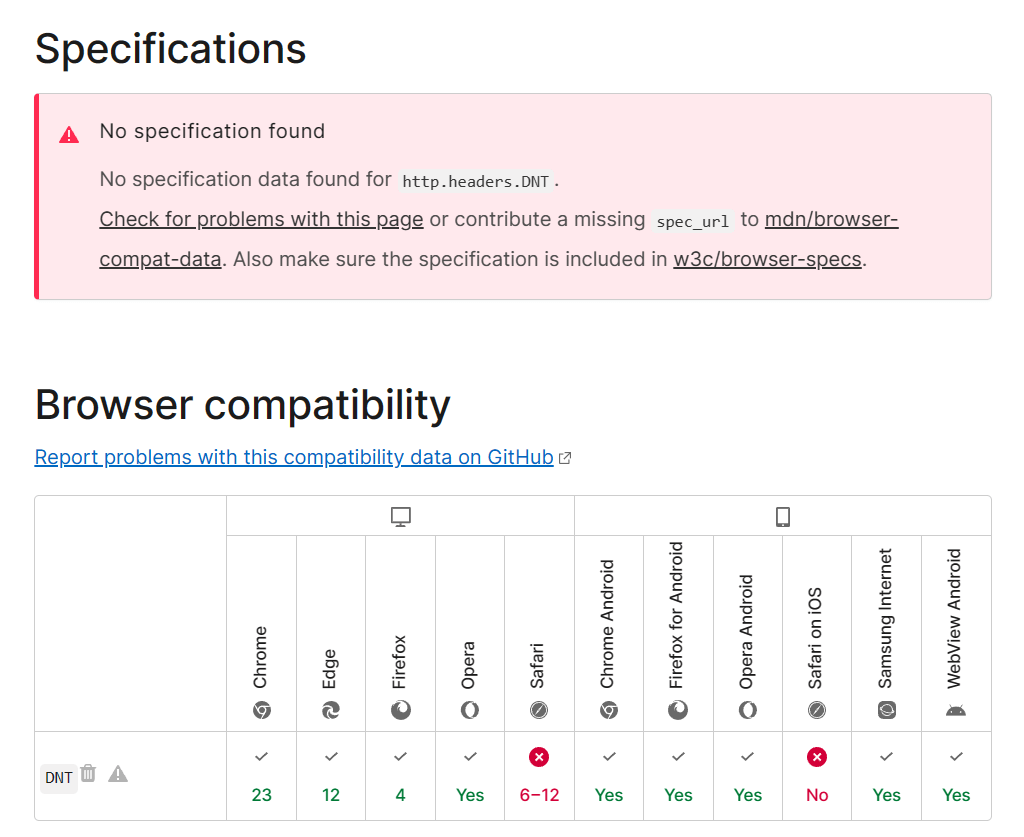Click the spec_url code text
The image size is (1024, 837).
pyautogui.click(x=692, y=221)
